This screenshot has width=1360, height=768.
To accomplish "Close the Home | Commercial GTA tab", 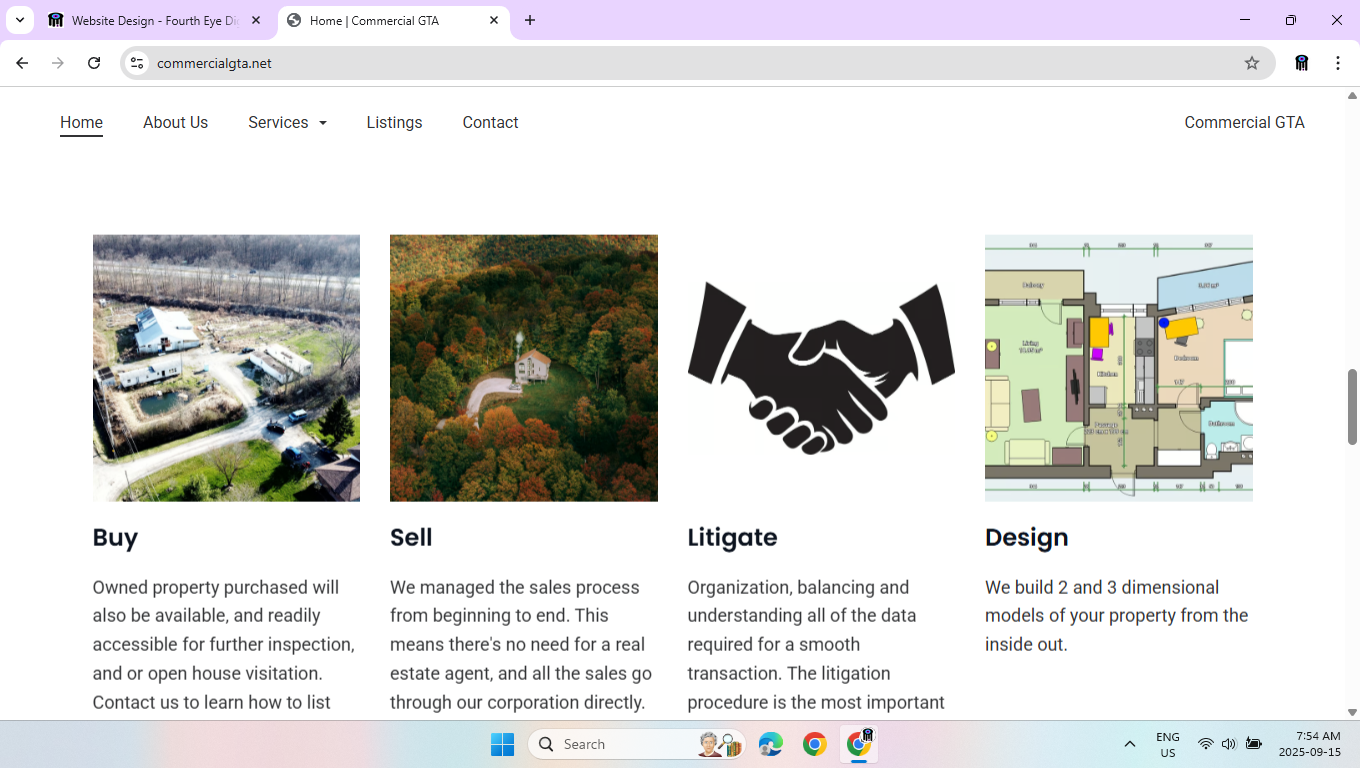I will click(494, 20).
